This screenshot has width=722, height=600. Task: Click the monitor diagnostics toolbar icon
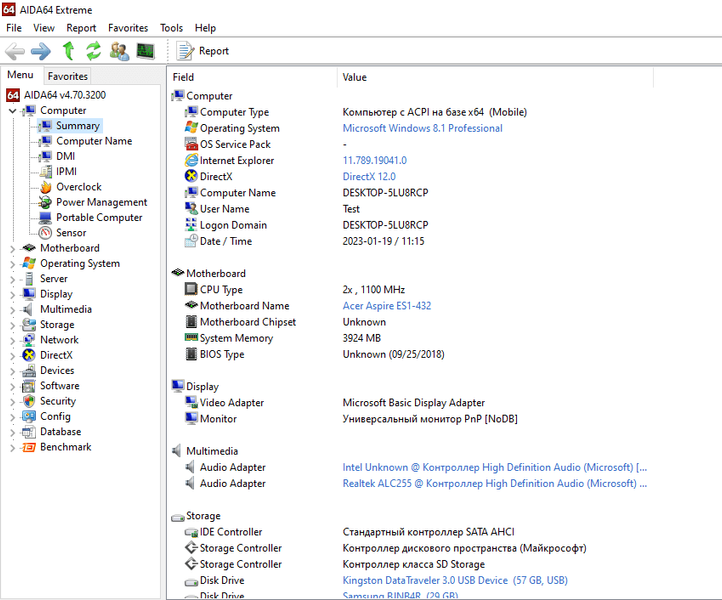[x=146, y=51]
